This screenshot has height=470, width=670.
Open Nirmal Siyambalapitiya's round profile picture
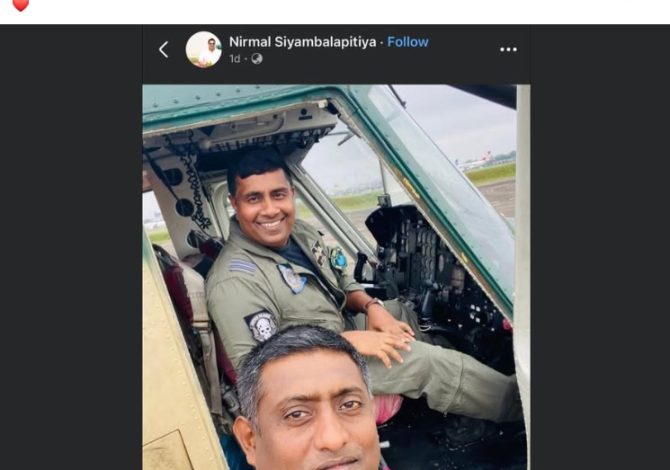(204, 50)
